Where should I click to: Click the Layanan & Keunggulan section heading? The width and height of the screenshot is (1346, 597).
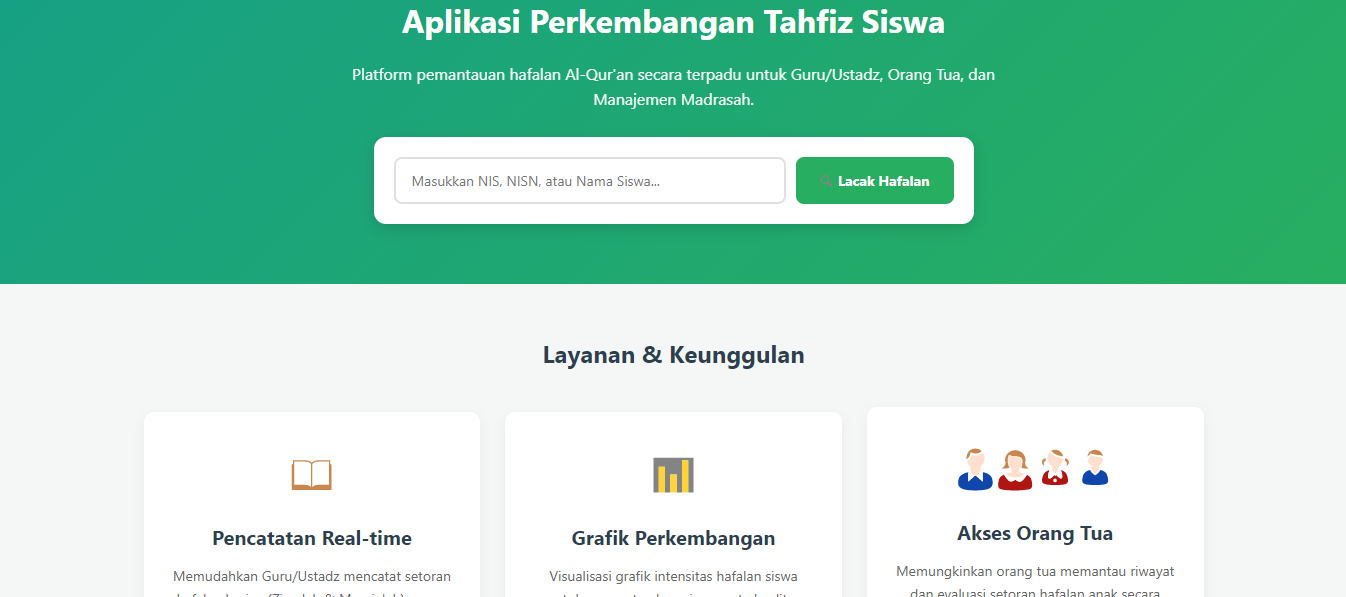click(x=673, y=355)
